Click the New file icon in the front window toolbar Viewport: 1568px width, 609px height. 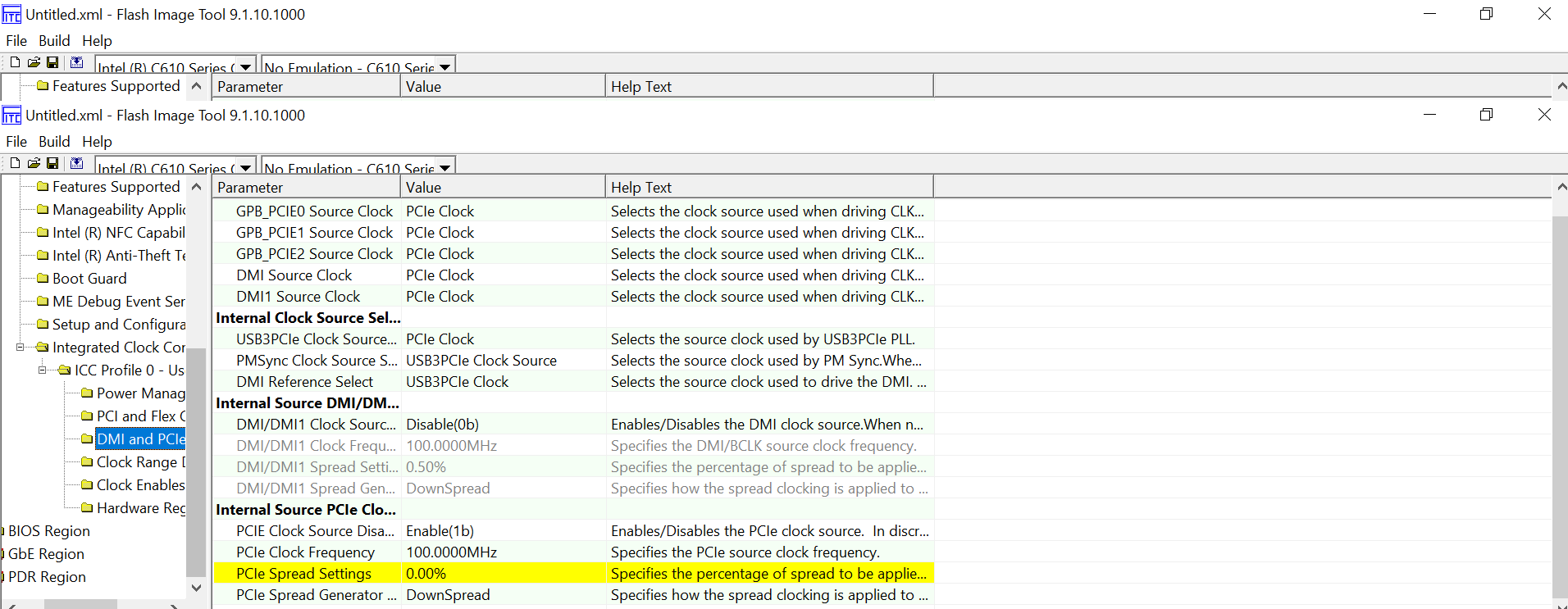[15, 163]
